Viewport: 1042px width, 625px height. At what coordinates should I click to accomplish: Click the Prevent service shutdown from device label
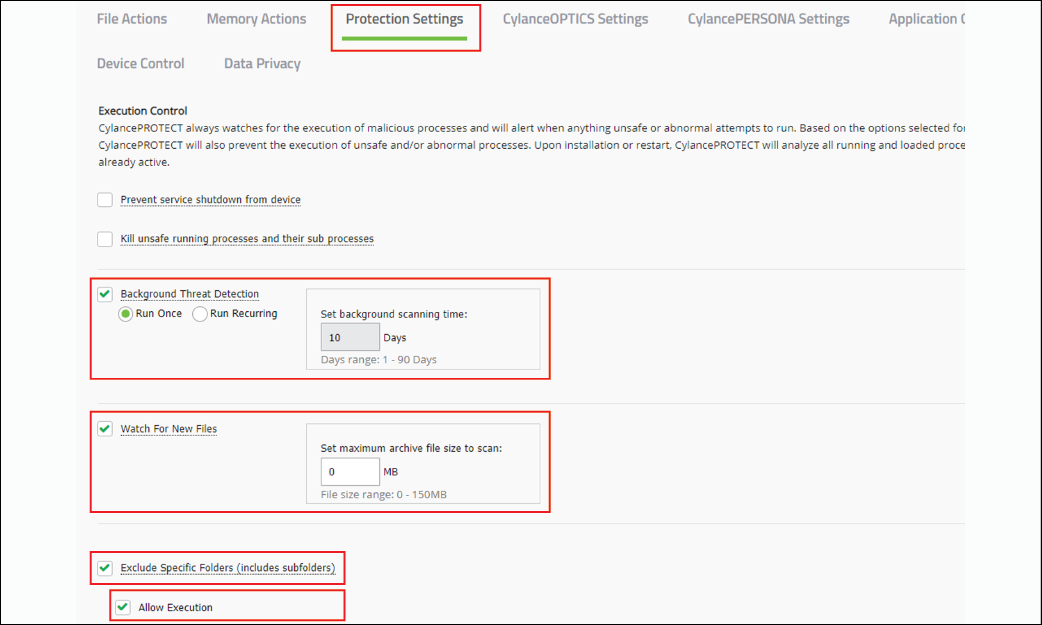[211, 199]
